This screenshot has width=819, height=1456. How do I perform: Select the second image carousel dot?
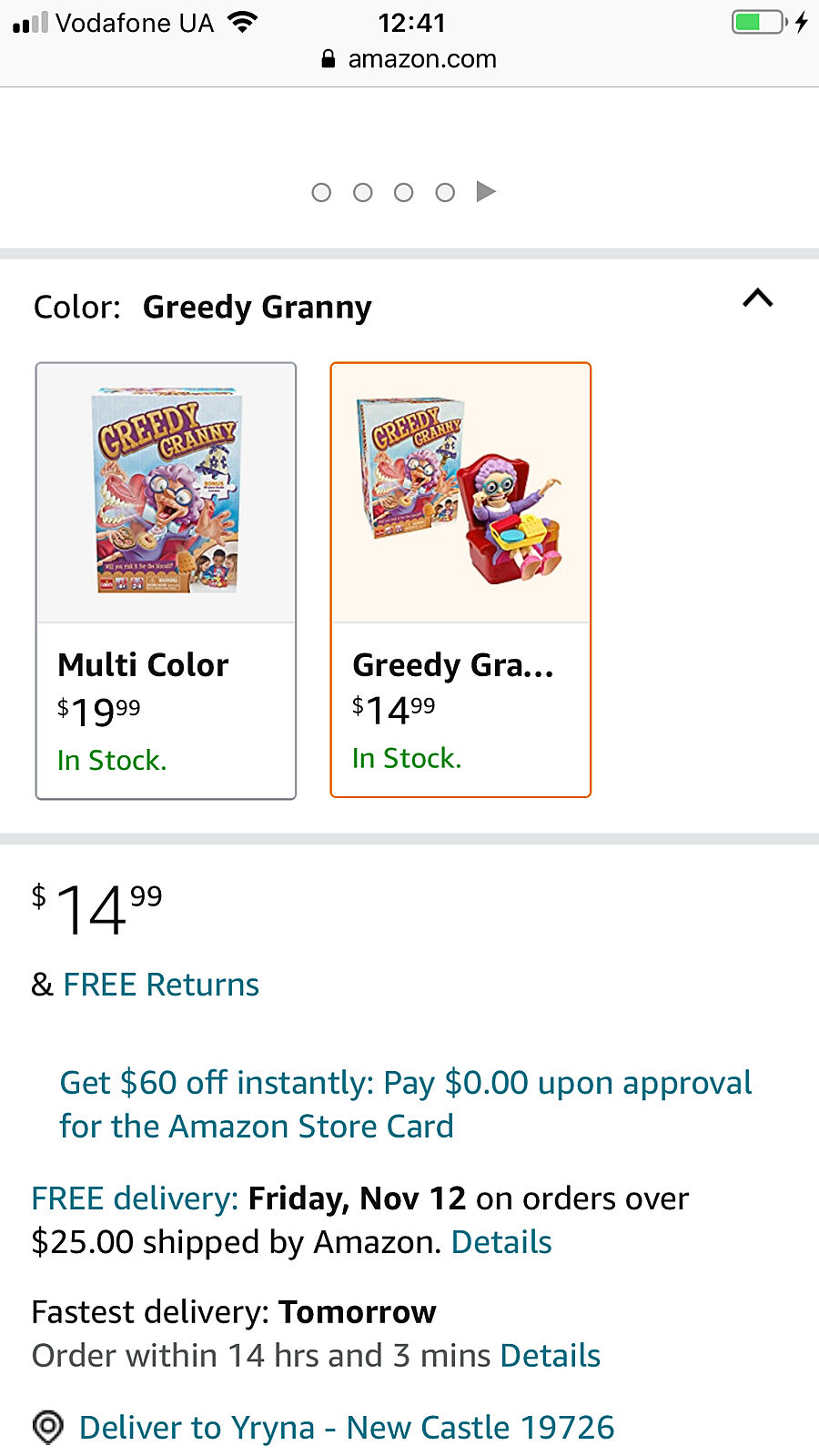click(363, 193)
